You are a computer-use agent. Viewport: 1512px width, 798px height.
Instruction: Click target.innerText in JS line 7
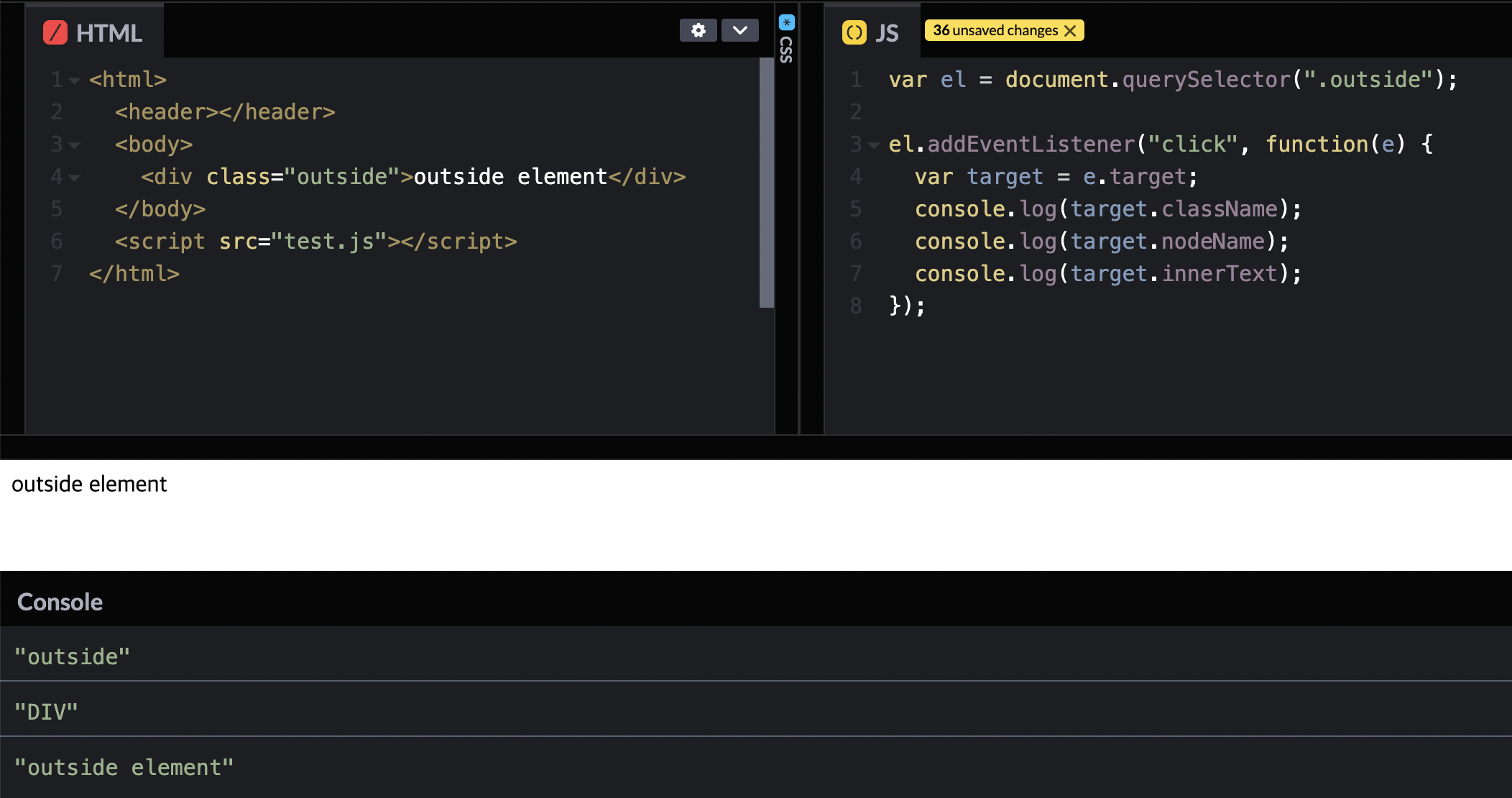pos(1174,274)
